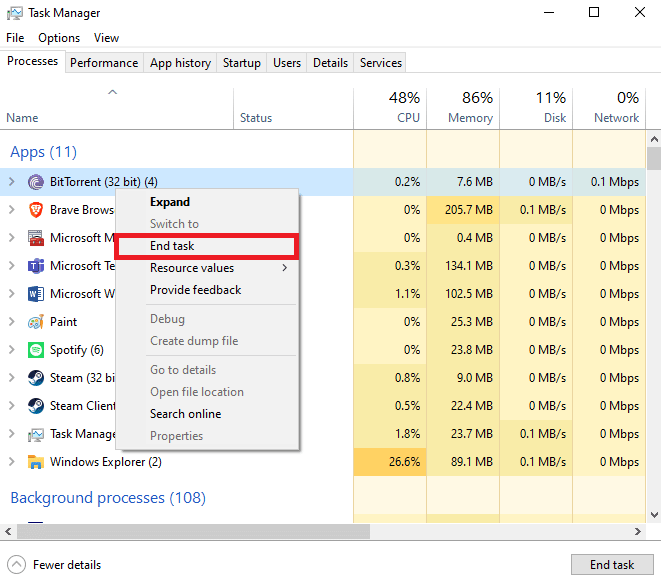Expand the Brave Browser process group
Screen dimensions: 661x587
[x=12, y=210]
